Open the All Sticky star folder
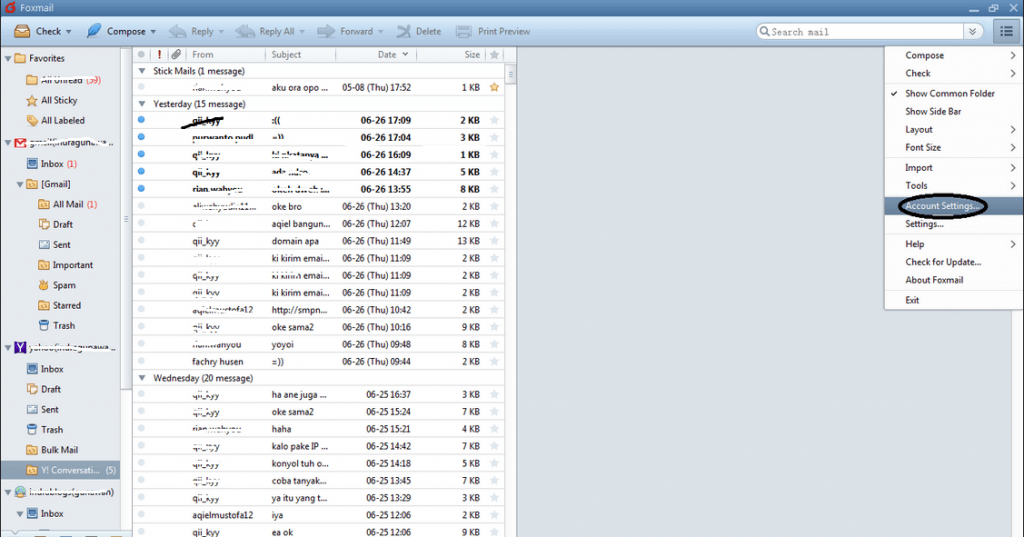1024x537 pixels. click(x=31, y=101)
